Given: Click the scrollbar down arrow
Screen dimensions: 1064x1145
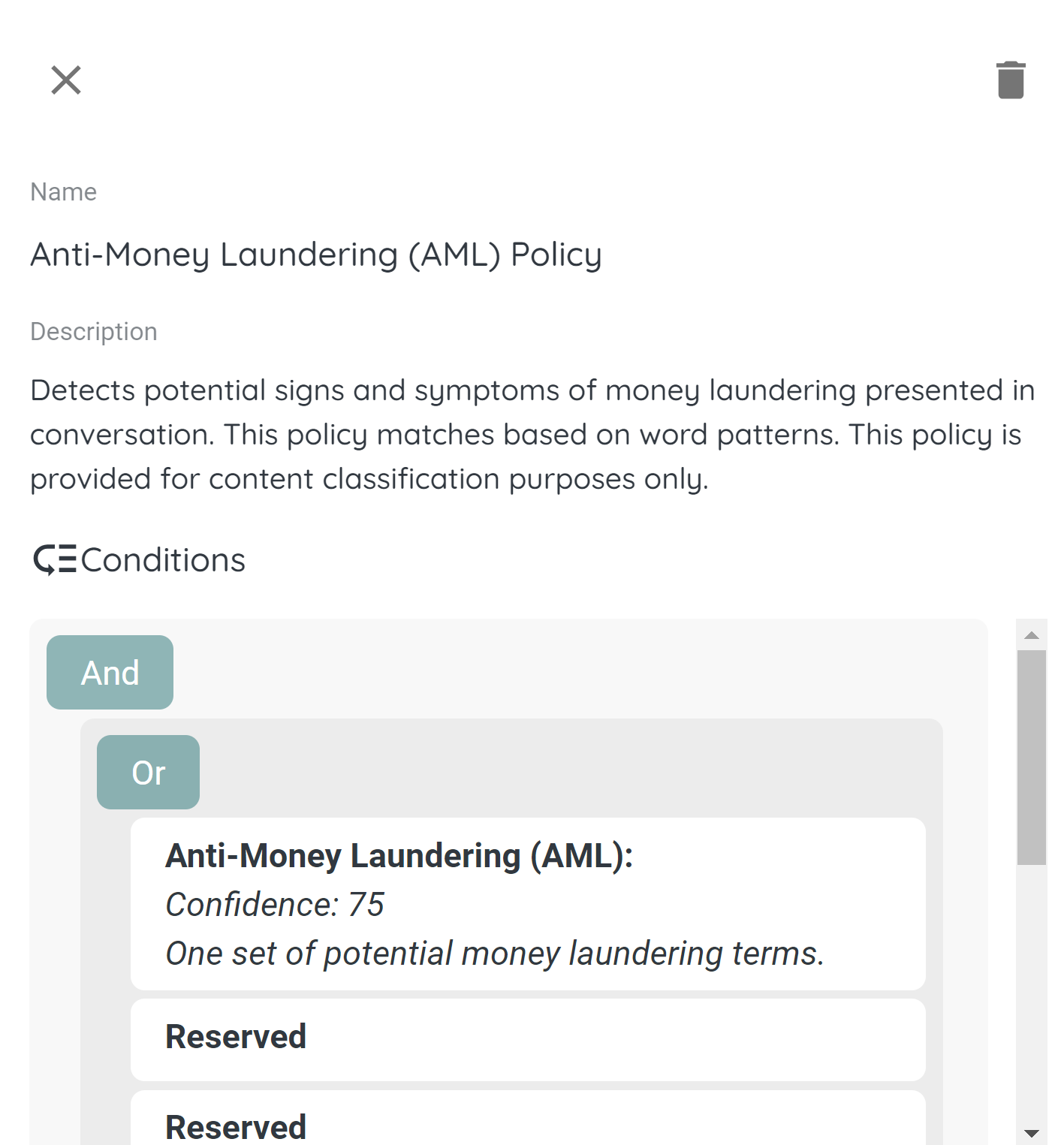Looking at the screenshot, I should [x=1032, y=1133].
